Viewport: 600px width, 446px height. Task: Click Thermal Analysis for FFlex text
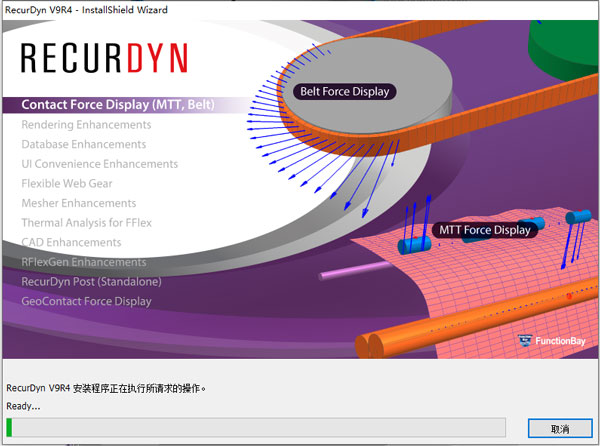[x=86, y=223]
